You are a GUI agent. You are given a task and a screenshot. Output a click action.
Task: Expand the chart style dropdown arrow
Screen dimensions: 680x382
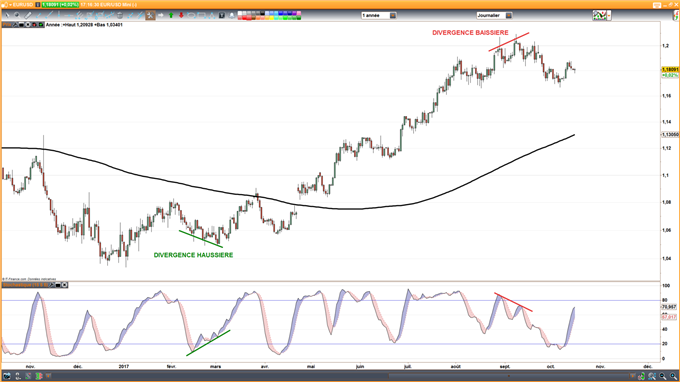click(609, 15)
